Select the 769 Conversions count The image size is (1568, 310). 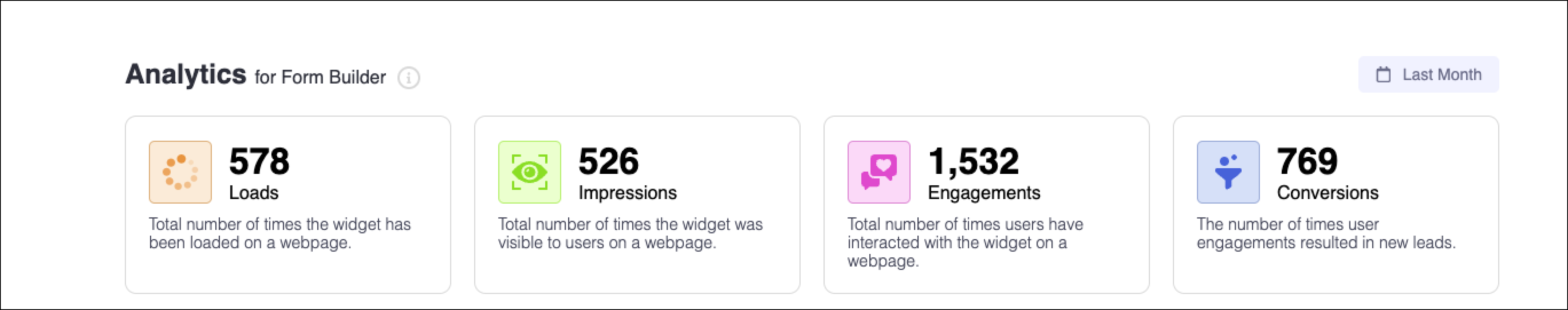pyautogui.click(x=1308, y=161)
